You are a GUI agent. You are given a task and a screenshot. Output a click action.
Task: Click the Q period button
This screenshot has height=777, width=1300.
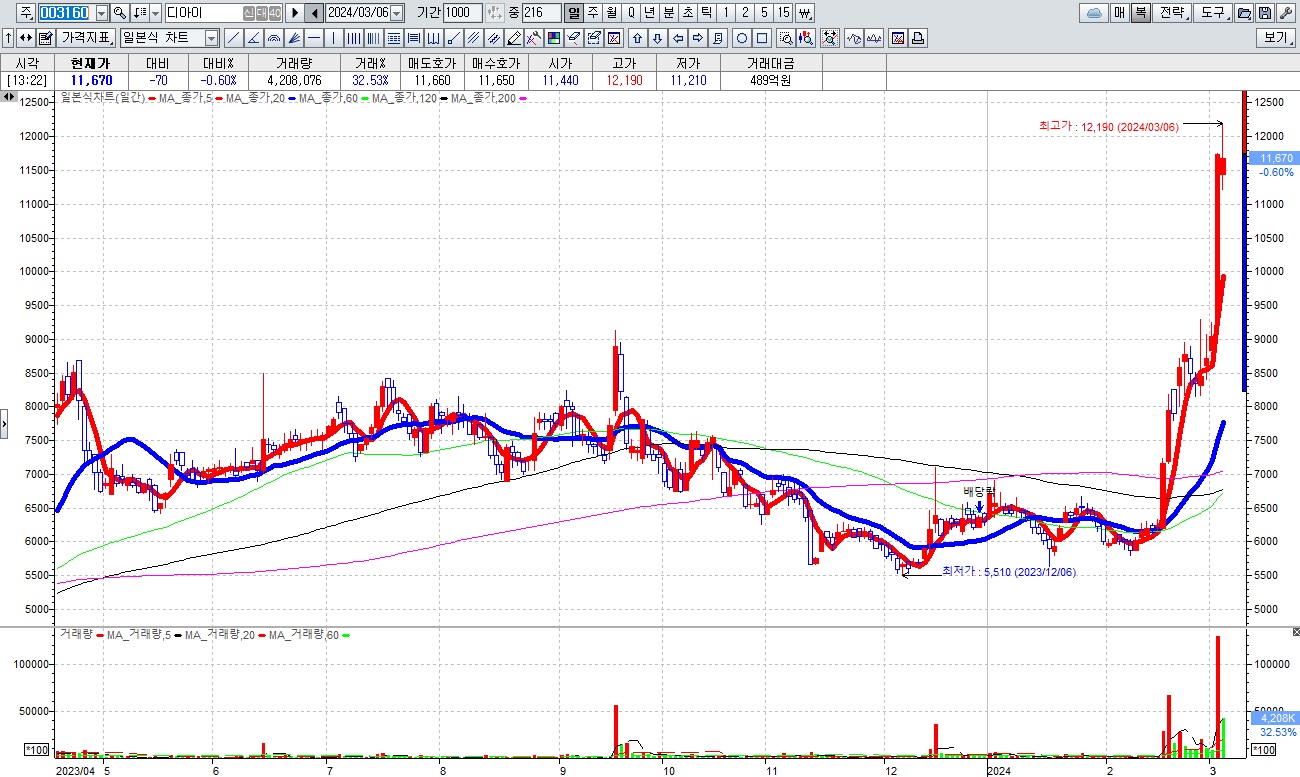coord(631,13)
